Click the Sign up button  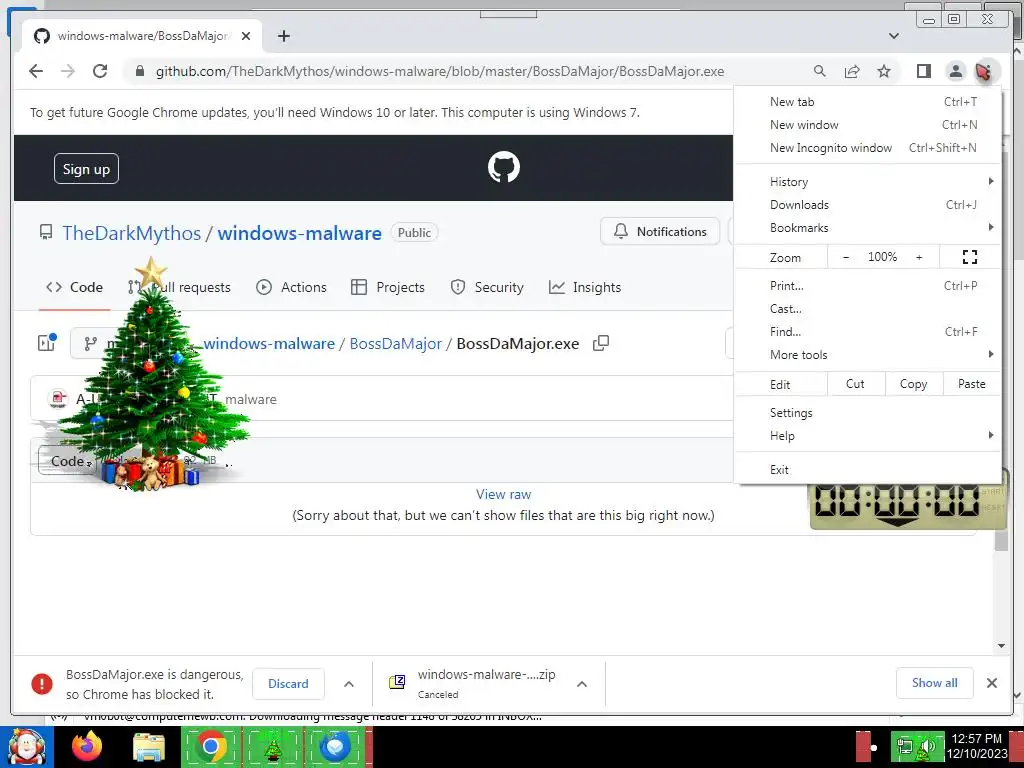click(86, 168)
